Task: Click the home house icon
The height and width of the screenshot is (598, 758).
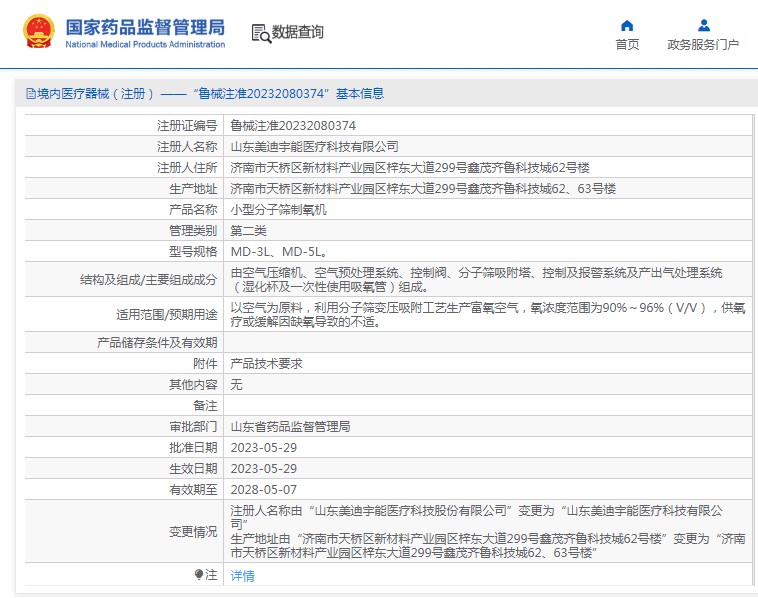Action: 627,25
